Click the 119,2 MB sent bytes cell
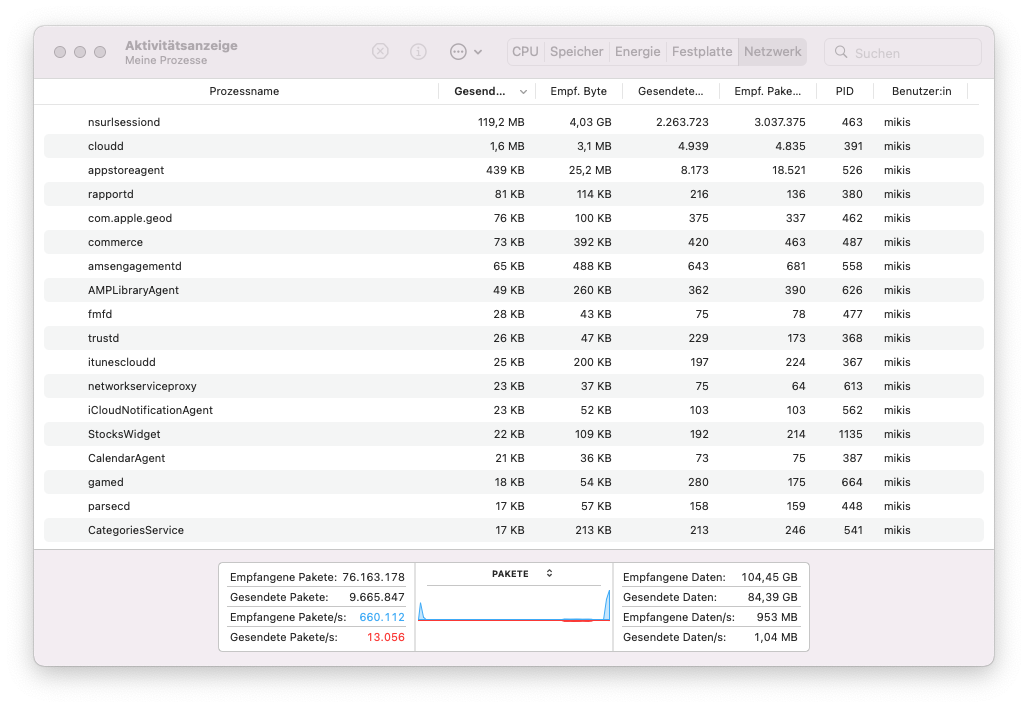Image resolution: width=1028 pixels, height=708 pixels. point(501,122)
